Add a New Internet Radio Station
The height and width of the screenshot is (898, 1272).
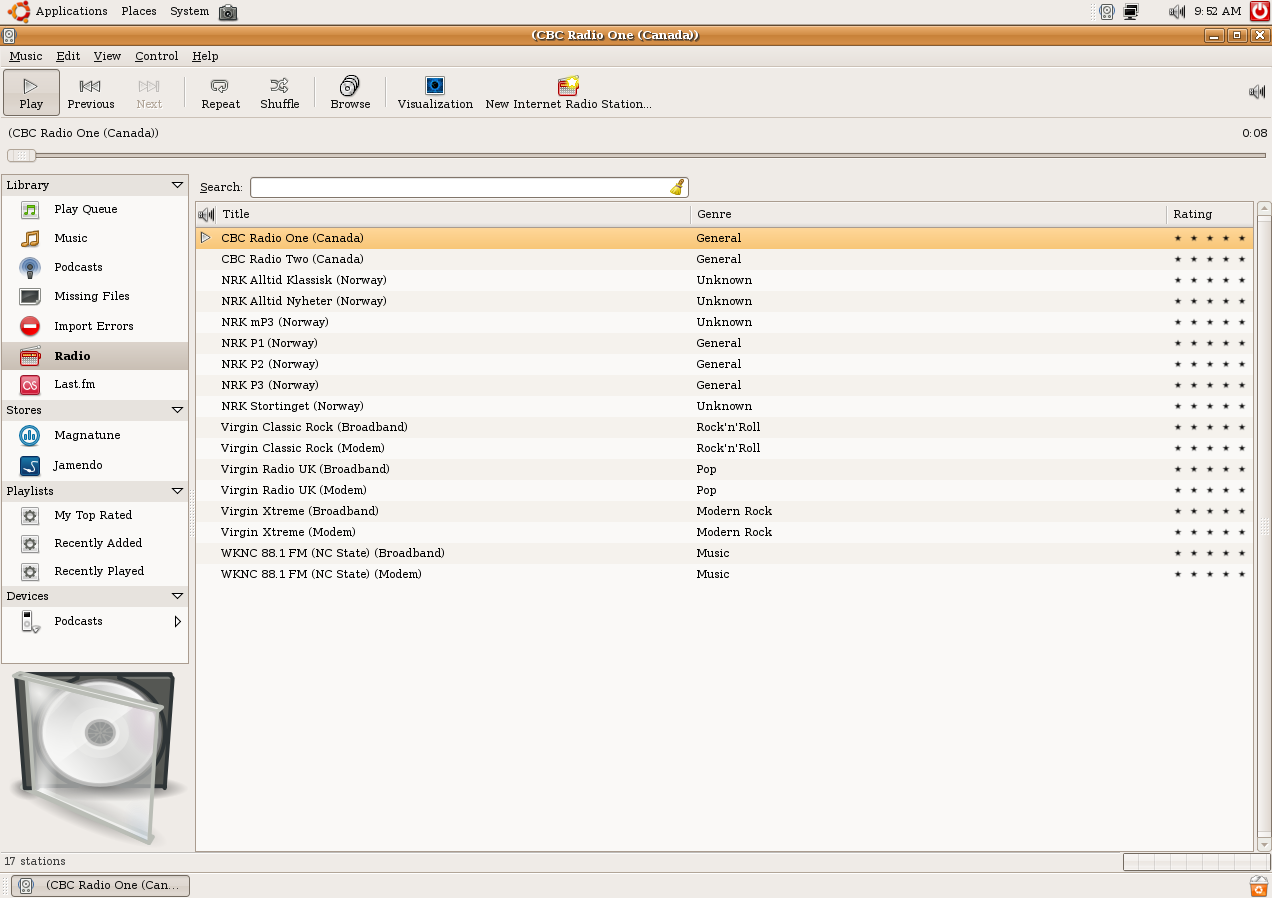[568, 92]
